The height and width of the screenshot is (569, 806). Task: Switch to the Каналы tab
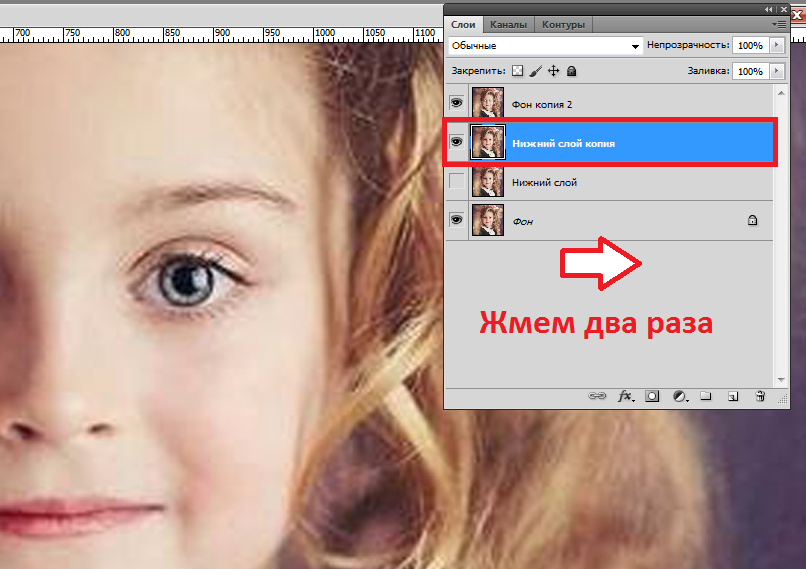pyautogui.click(x=508, y=24)
